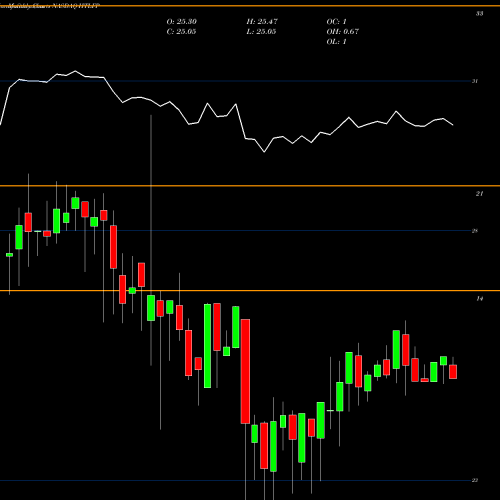
Task: Click the high price value 'H: 25.47'
Action: pyautogui.click(x=262, y=22)
